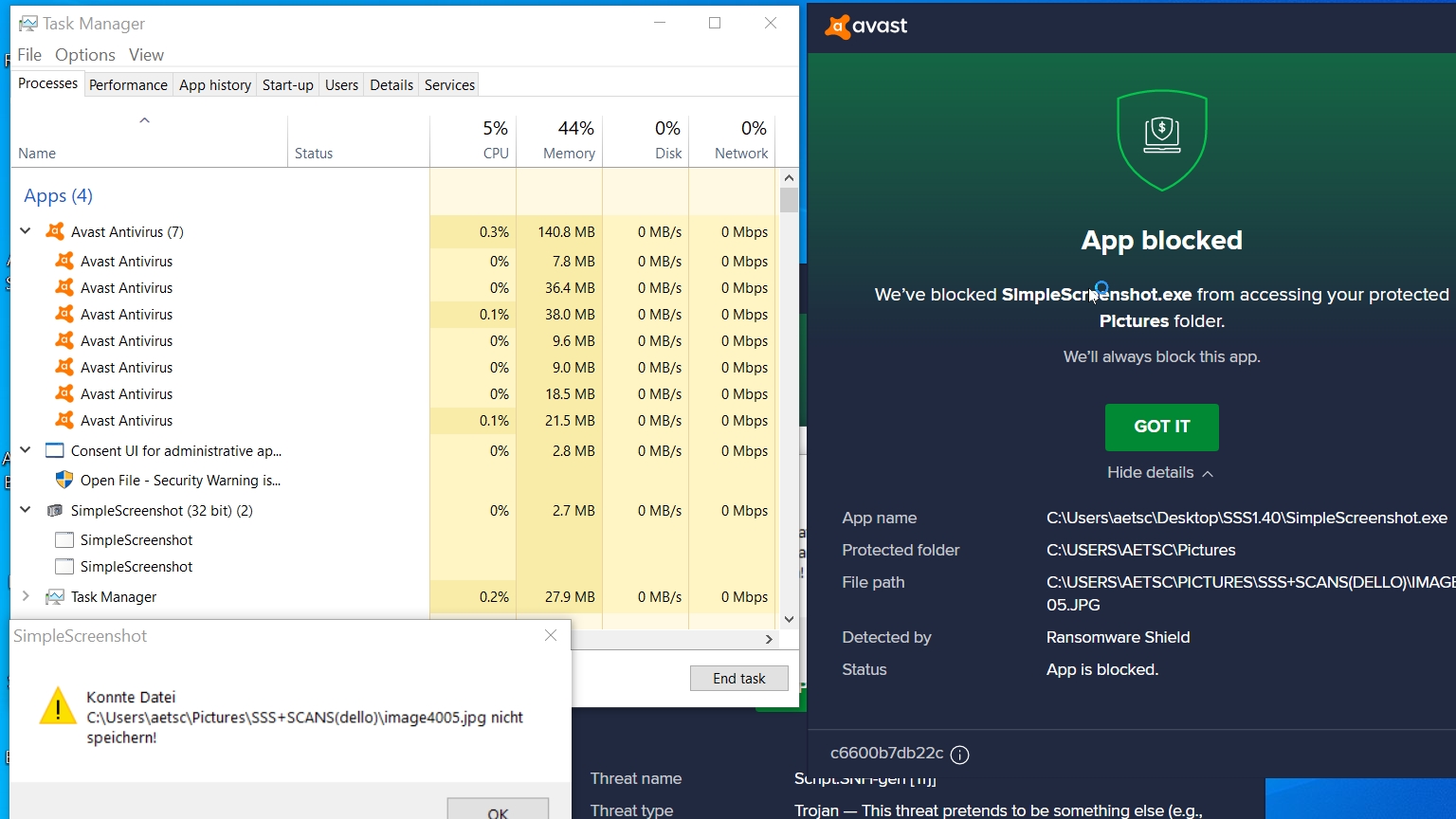This screenshot has height=819, width=1456.
Task: Click the second SimpleScreenshot child window icon
Action: [x=64, y=566]
